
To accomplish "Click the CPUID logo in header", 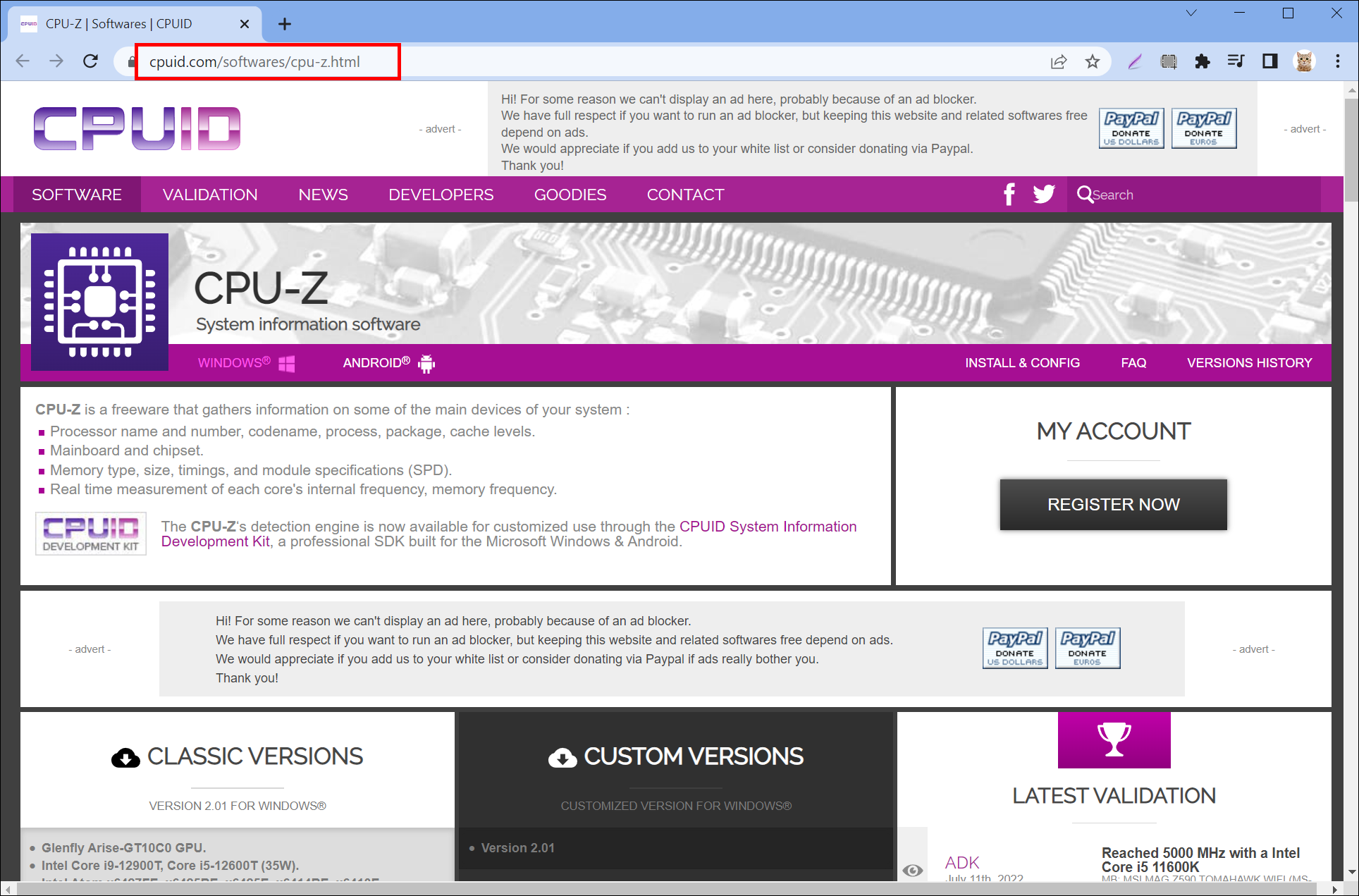I will point(137,129).
